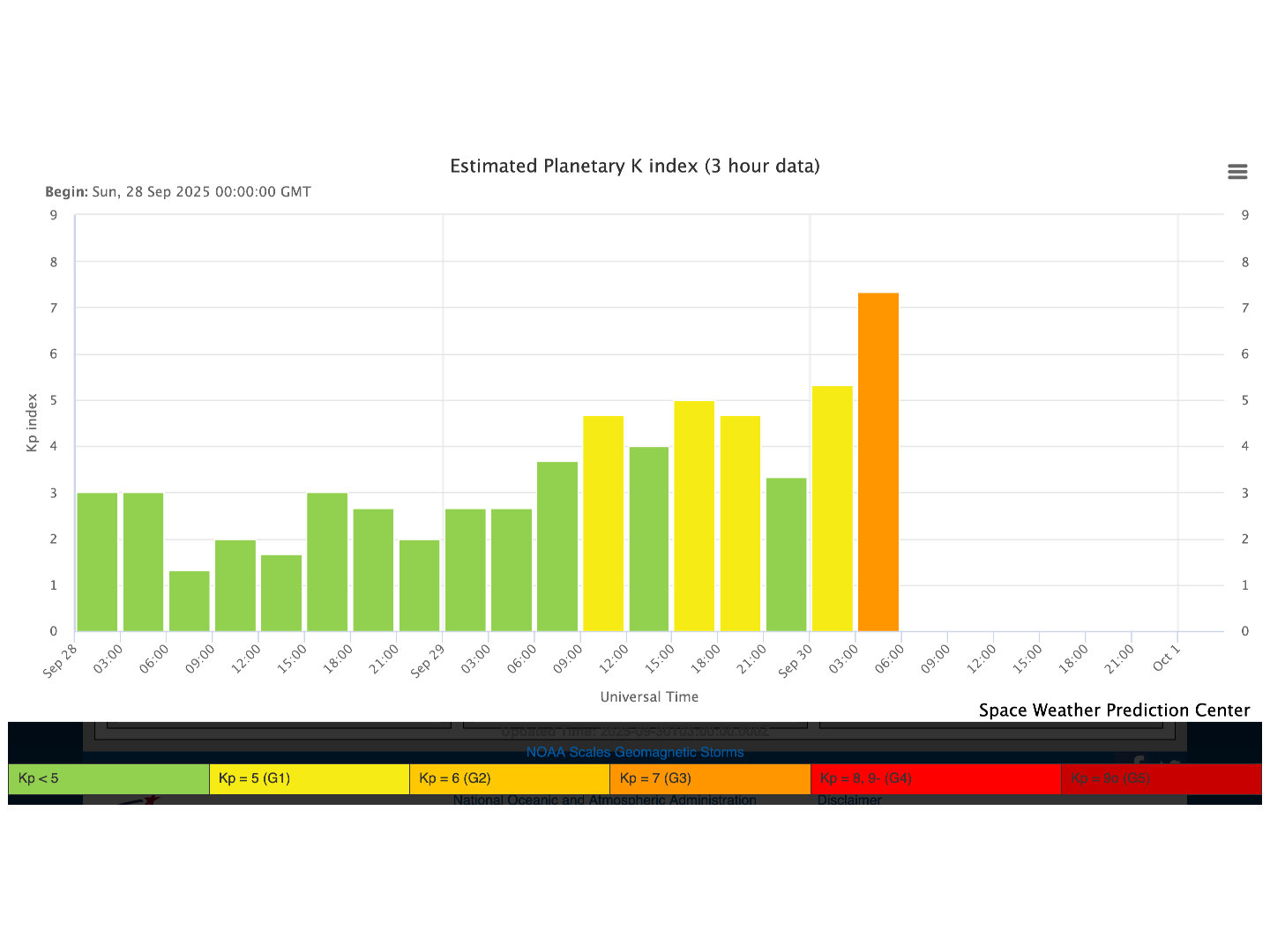
Task: Select the yellow Kp = 5 (G1) swatch
Action: point(309,778)
